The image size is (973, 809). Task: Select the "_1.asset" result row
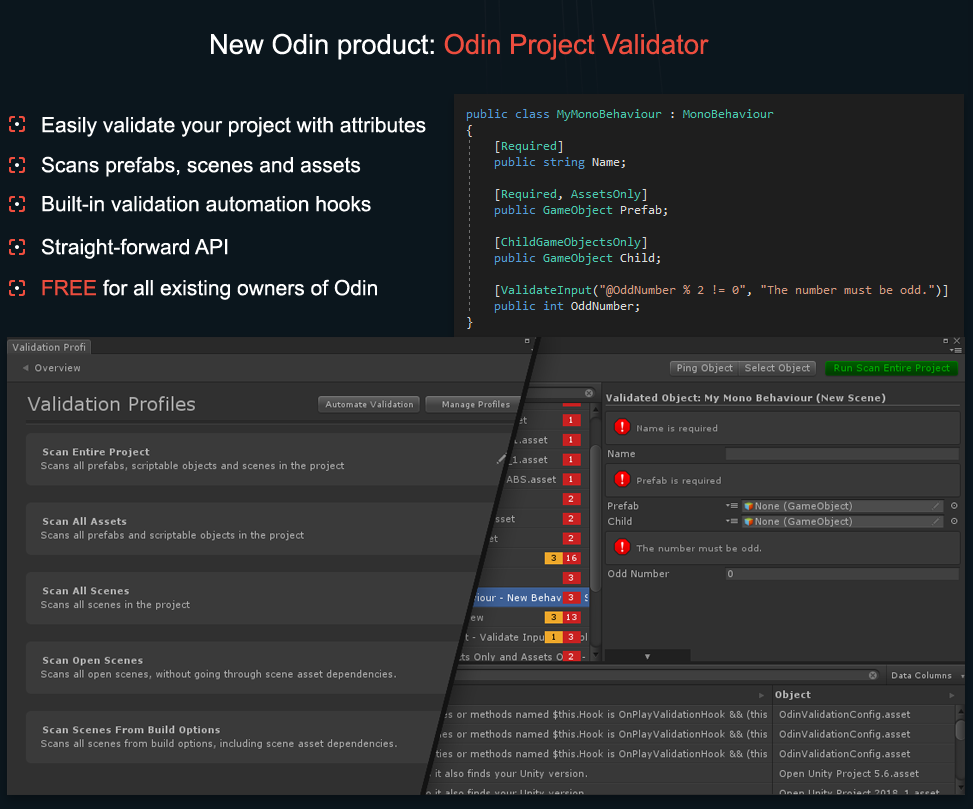pyautogui.click(x=547, y=459)
